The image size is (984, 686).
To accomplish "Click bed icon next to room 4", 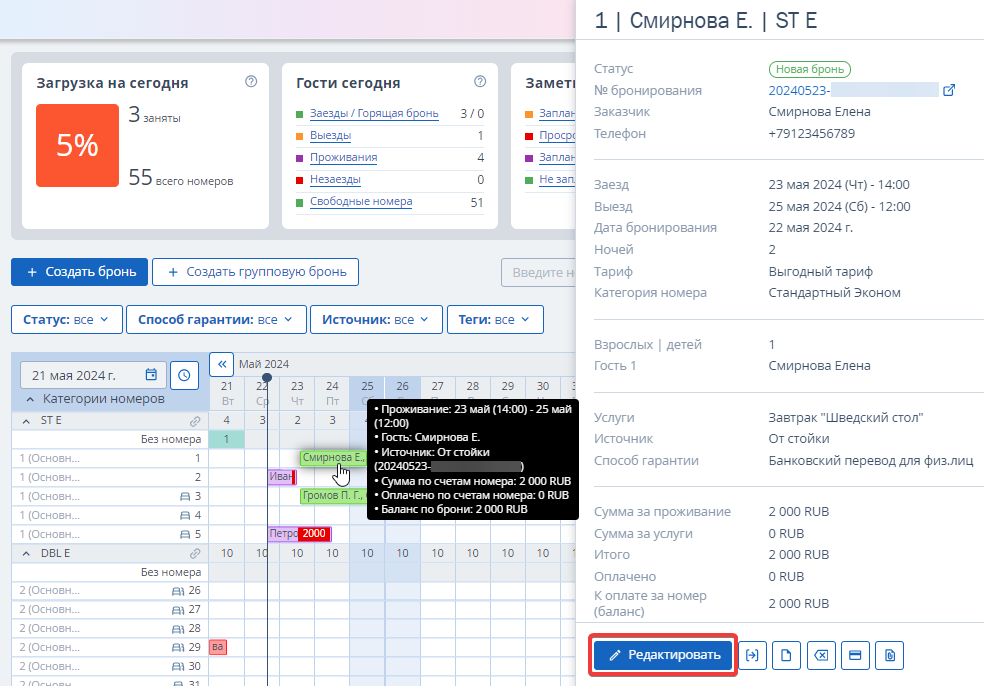I will coord(185,515).
